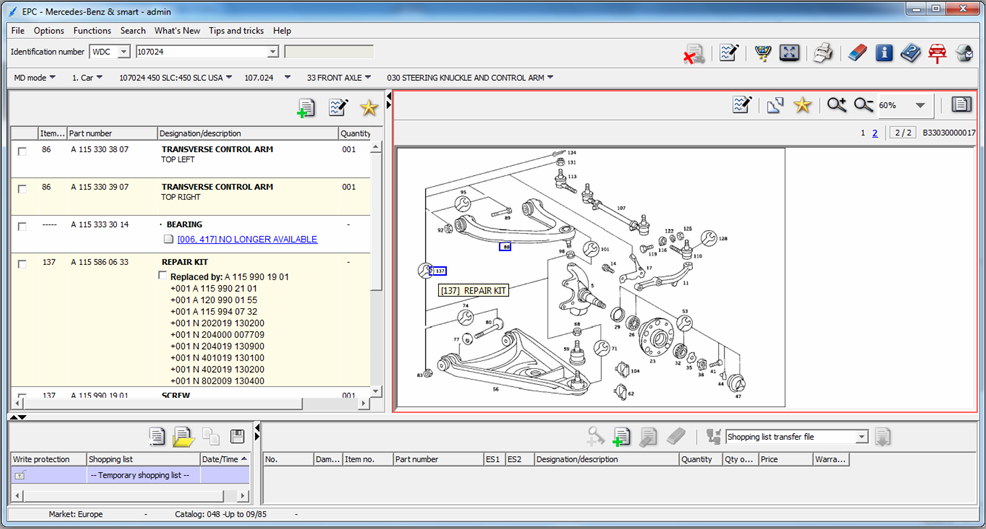Check the REPAIR KIT row checkbox
This screenshot has height=529, width=986.
click(23, 264)
